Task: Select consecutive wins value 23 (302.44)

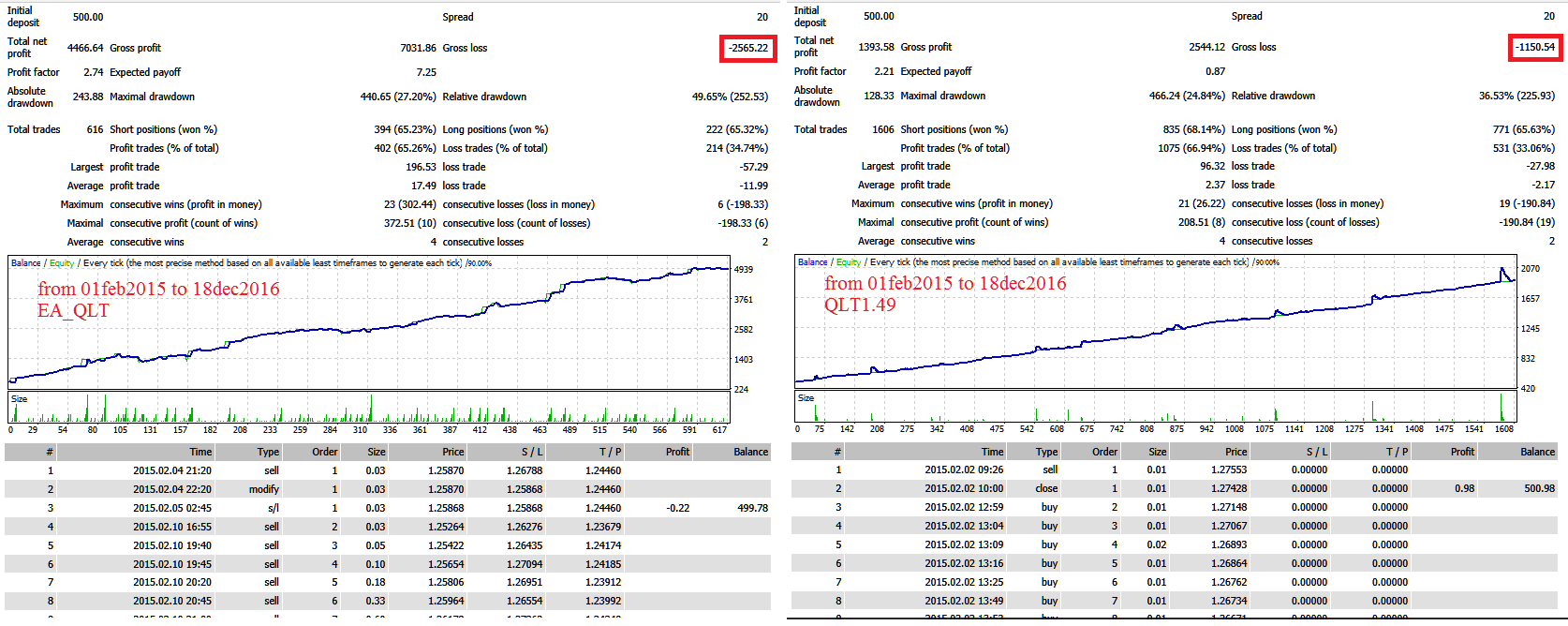Action: pos(409,204)
